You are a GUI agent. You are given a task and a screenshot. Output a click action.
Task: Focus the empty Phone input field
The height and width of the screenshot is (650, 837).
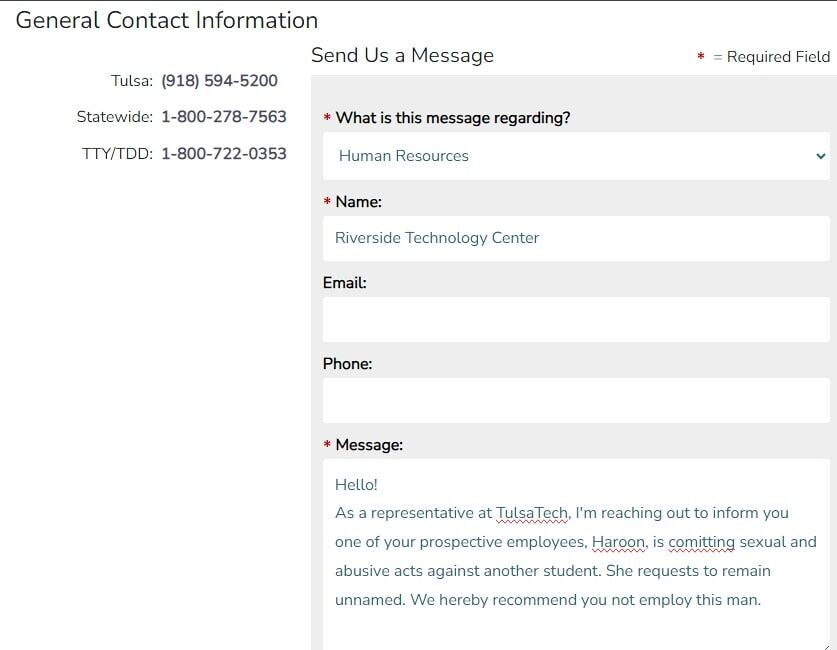575,400
